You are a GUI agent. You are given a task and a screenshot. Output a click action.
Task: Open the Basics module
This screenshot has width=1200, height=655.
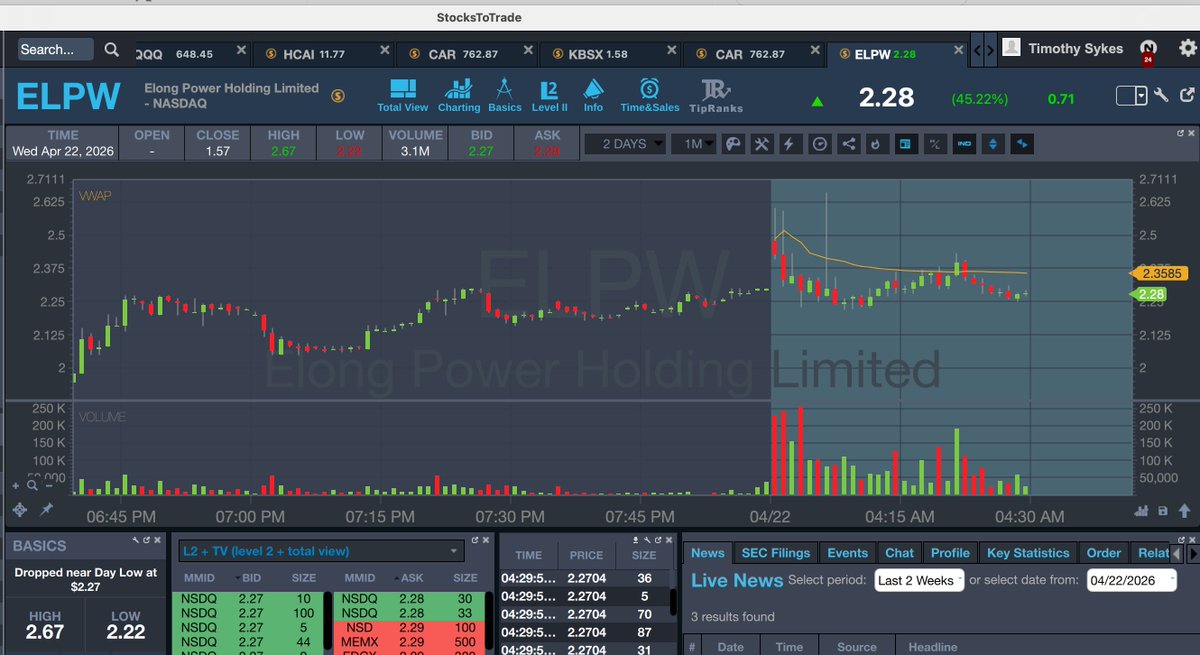(x=505, y=95)
